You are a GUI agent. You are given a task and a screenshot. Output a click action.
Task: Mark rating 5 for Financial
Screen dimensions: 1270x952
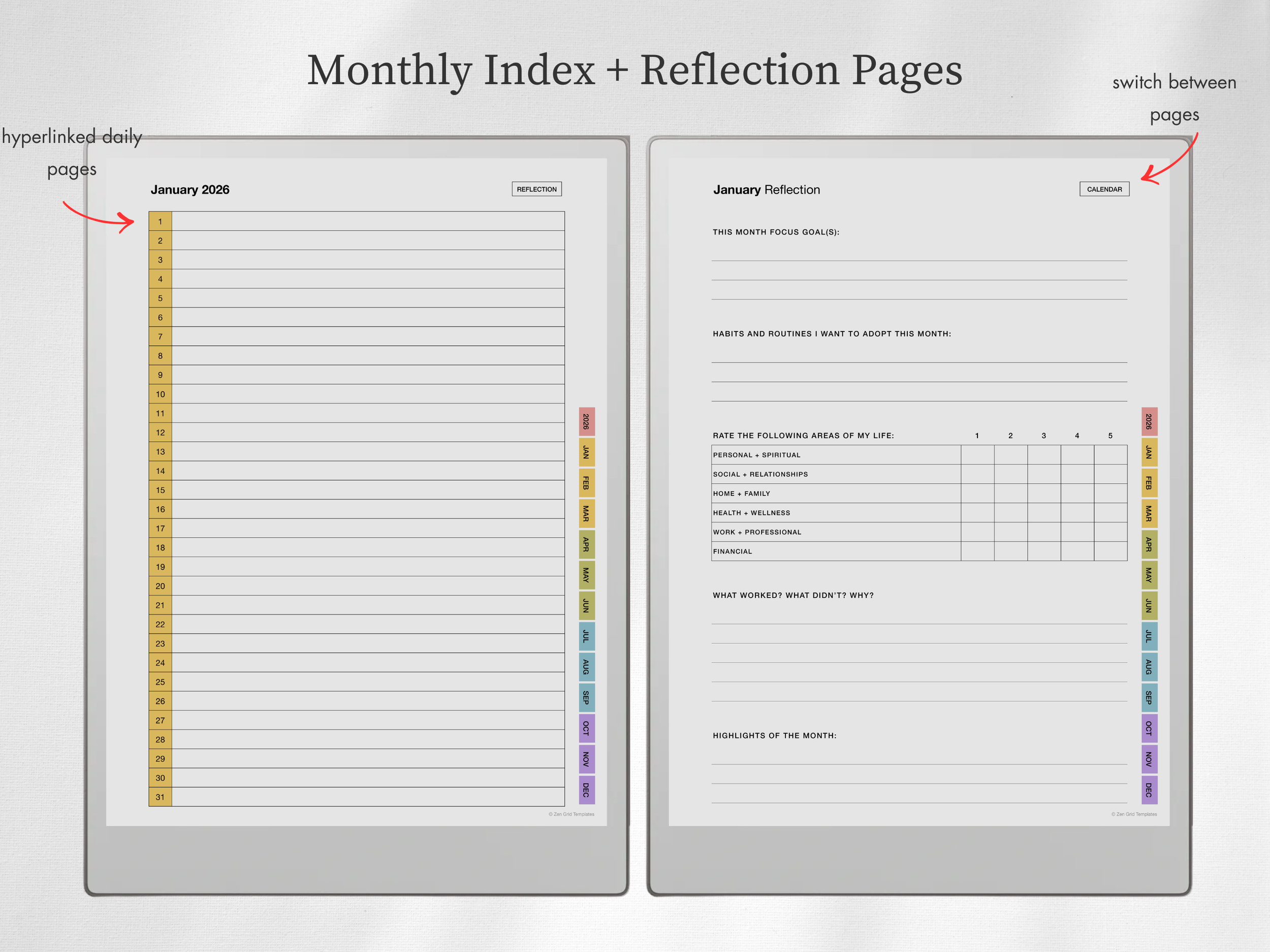pos(1111,551)
